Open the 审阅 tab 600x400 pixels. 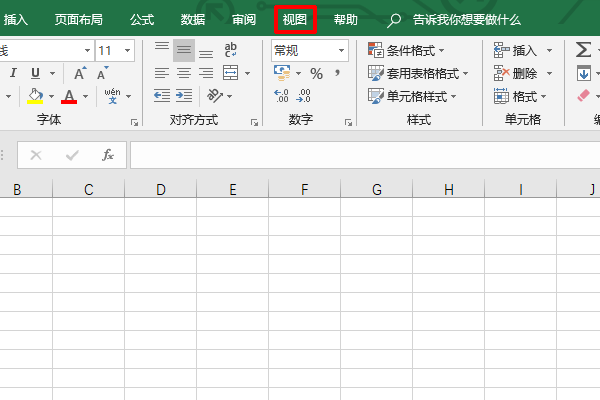click(x=244, y=20)
